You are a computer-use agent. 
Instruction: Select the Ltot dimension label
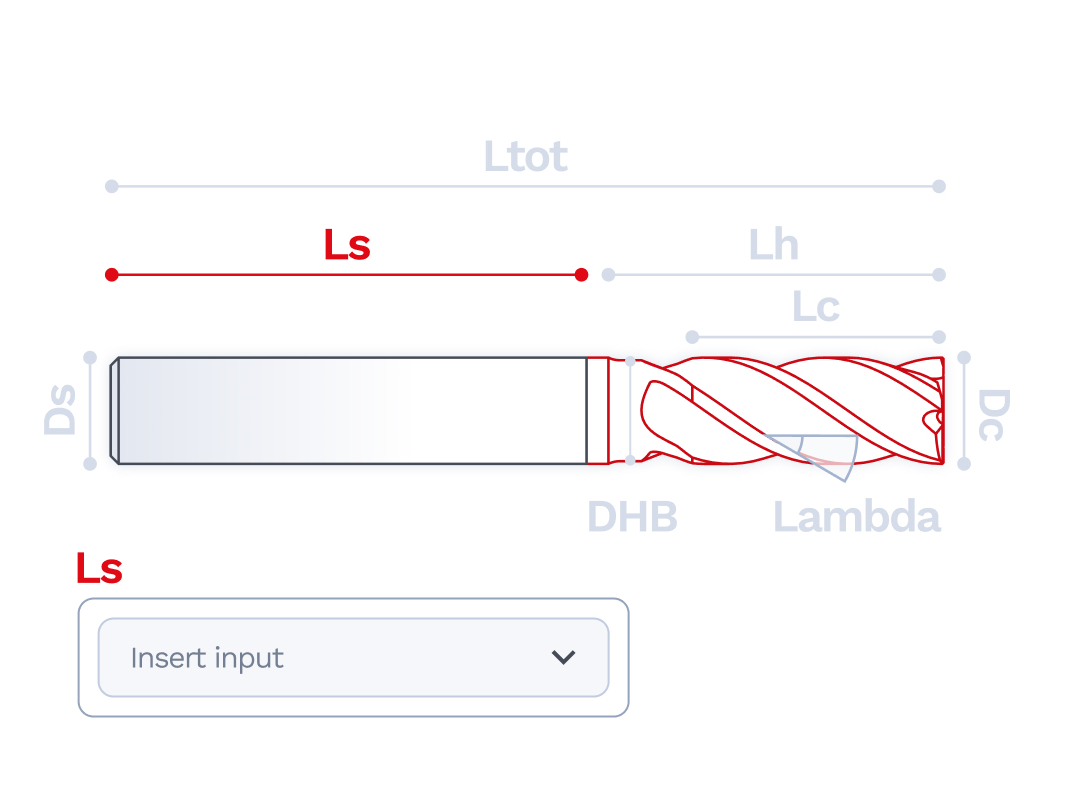pyautogui.click(x=525, y=156)
